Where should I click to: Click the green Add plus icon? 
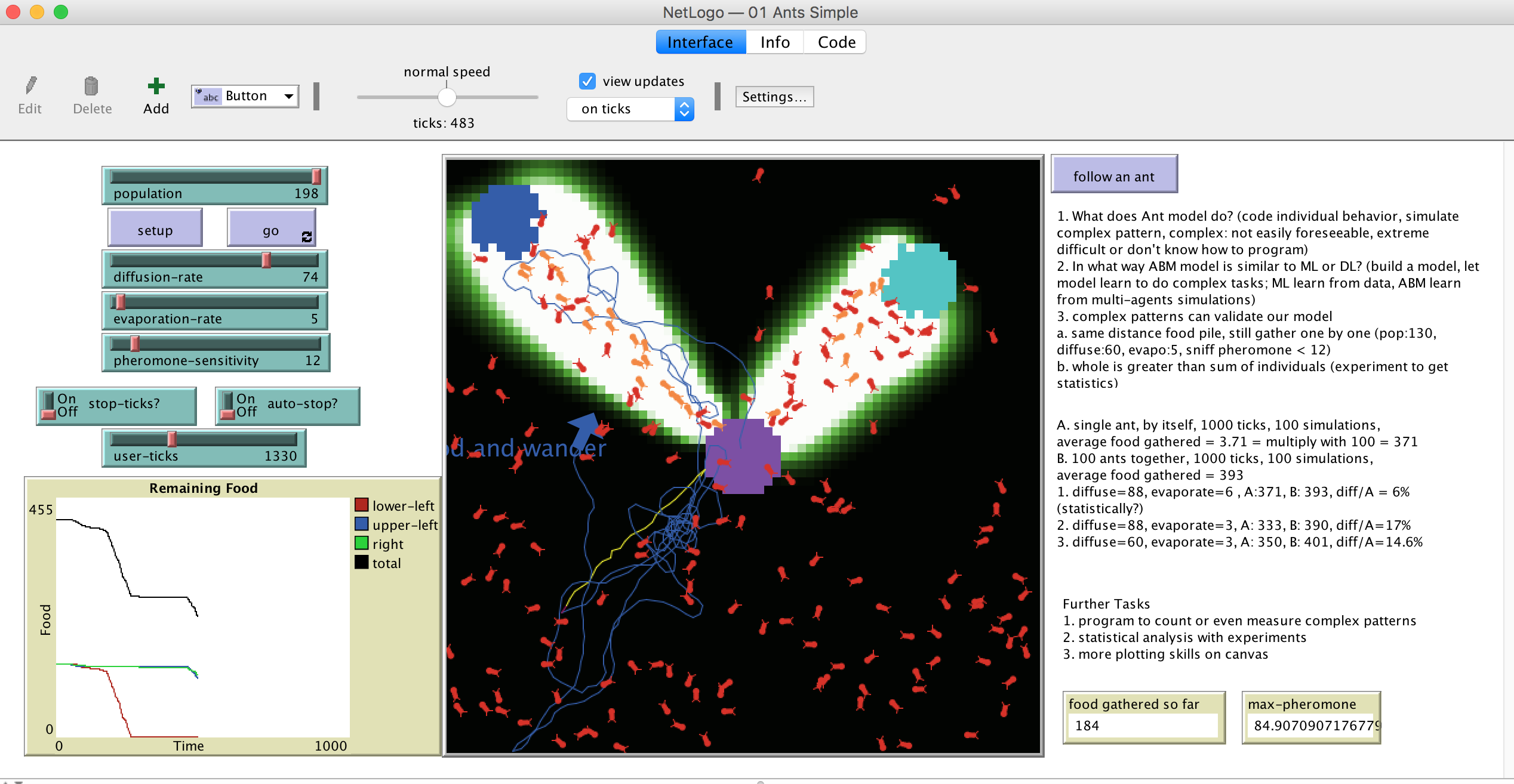tap(156, 86)
